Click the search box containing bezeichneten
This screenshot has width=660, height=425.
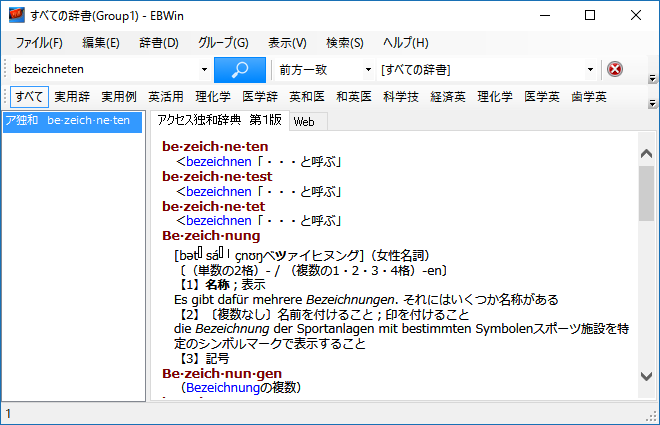point(105,69)
